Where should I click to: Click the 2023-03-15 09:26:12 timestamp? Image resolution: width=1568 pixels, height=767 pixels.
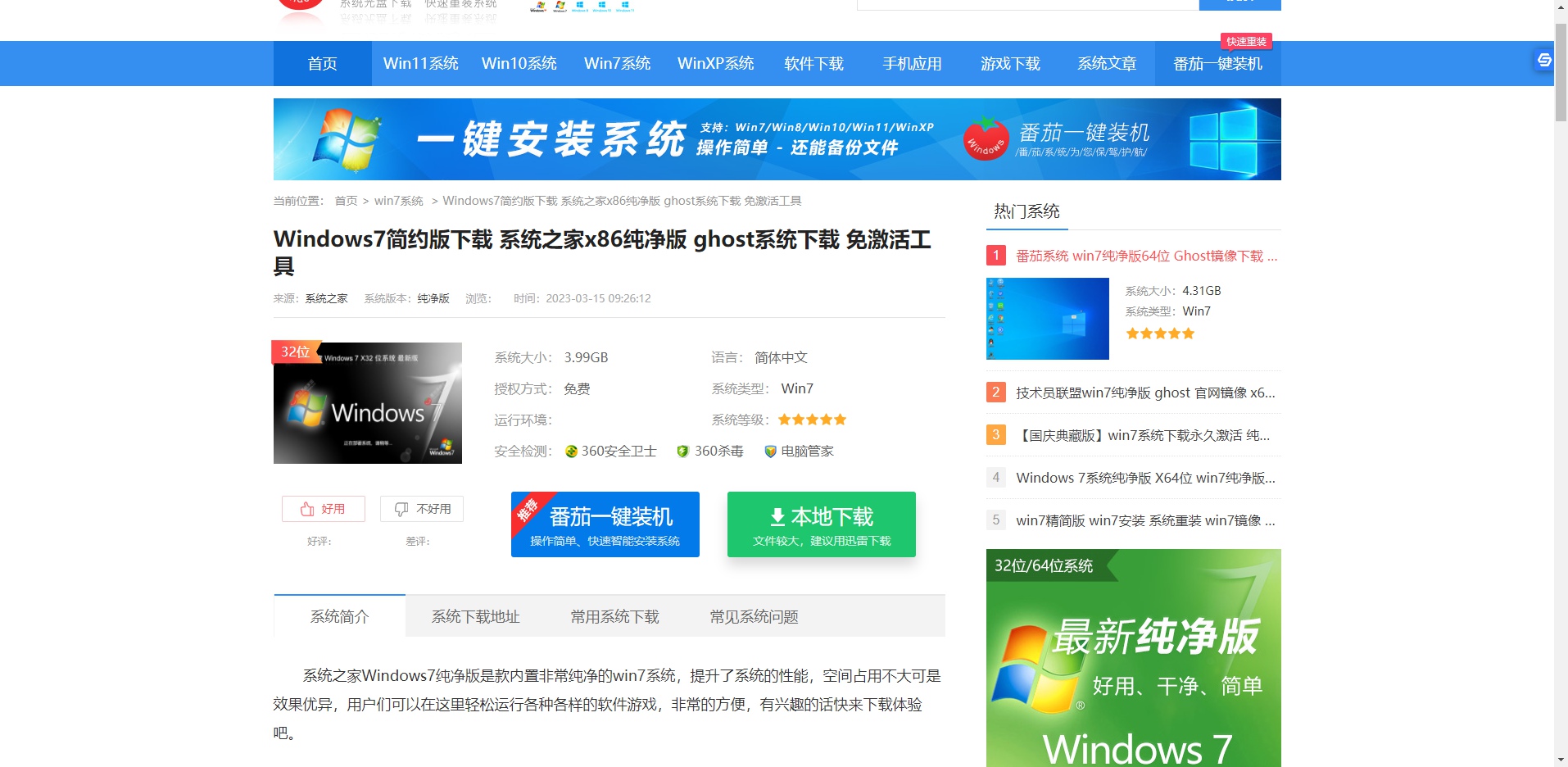click(599, 298)
